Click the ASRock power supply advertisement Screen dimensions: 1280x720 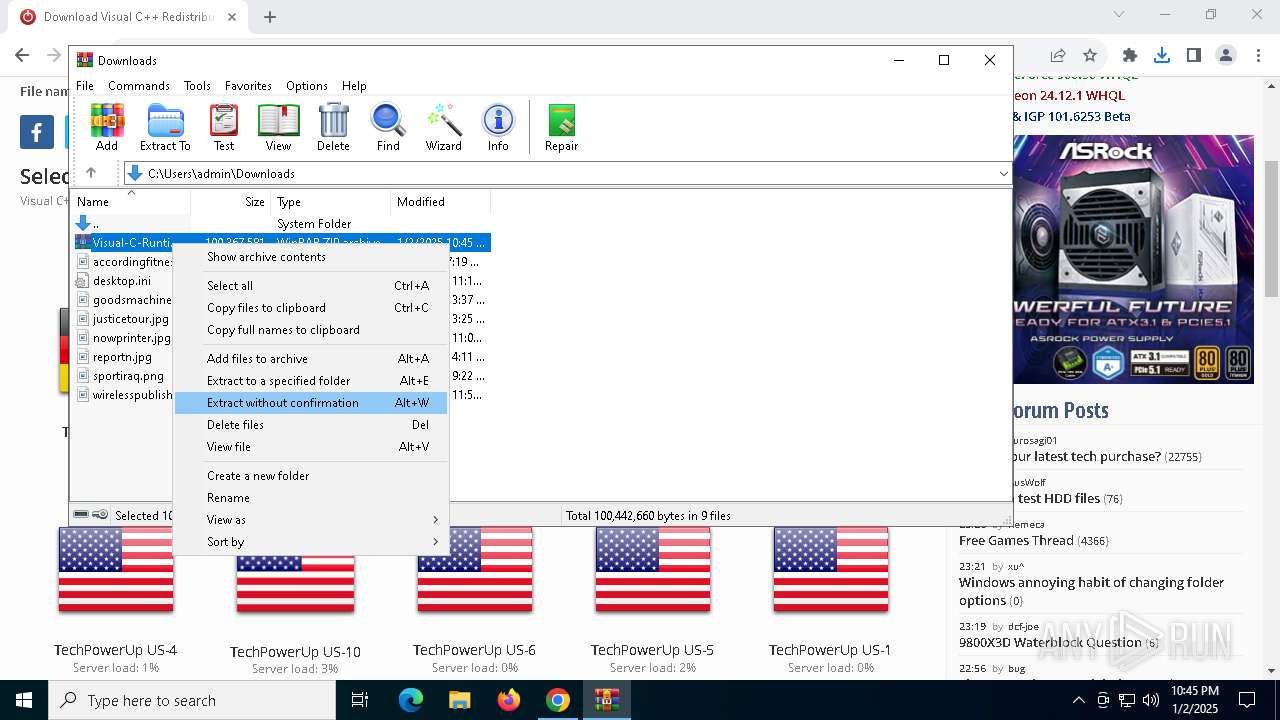pos(1133,260)
